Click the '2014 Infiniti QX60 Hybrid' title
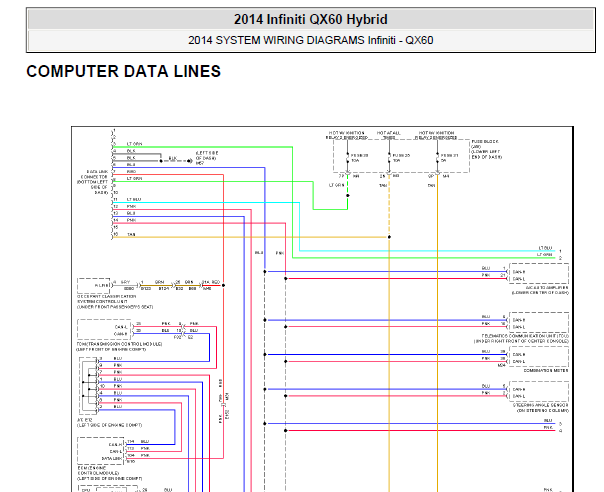The image size is (604, 492). [310, 19]
